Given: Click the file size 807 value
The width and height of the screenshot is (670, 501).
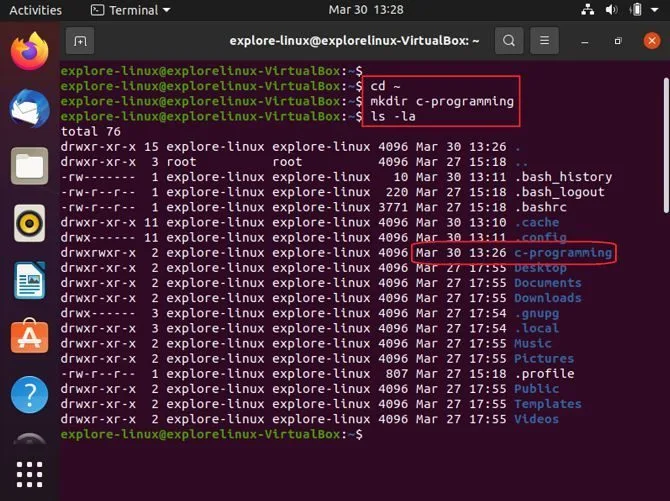Looking at the screenshot, I should pos(397,374).
